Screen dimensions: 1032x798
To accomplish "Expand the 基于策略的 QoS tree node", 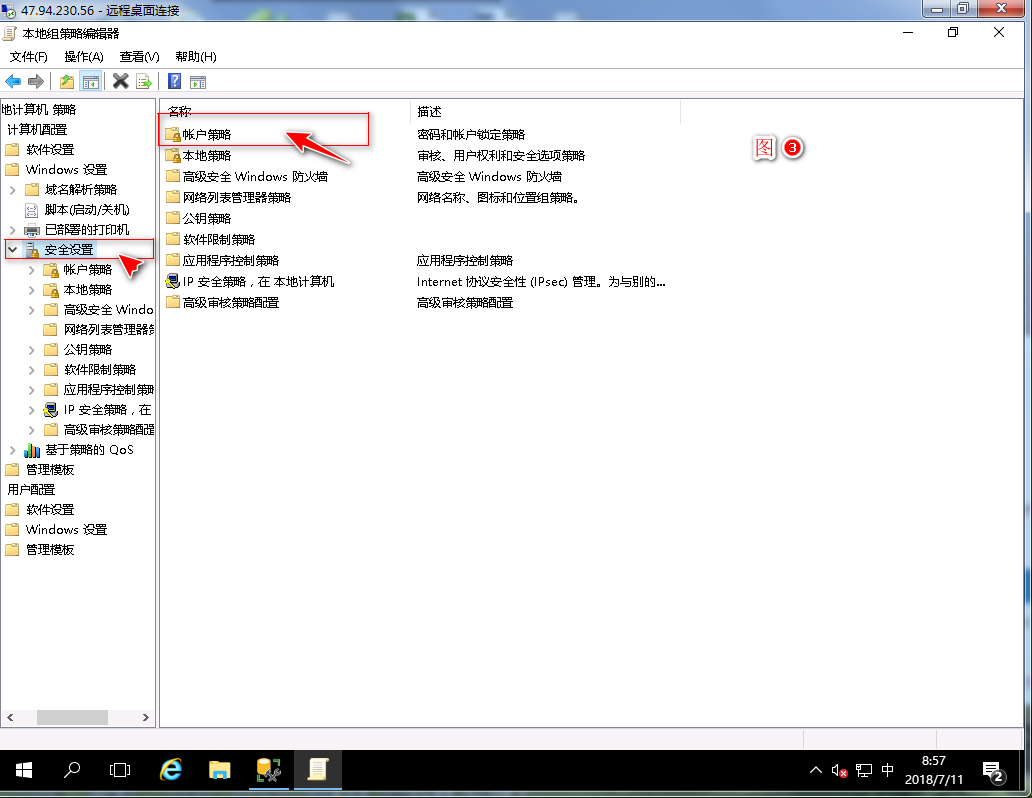I will pyautogui.click(x=12, y=450).
